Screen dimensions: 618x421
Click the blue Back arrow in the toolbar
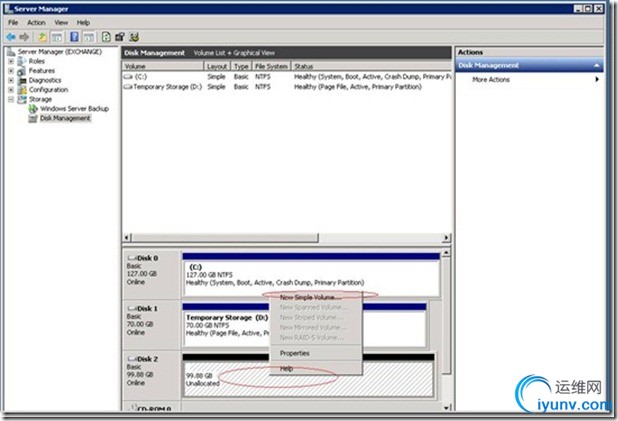[11, 37]
